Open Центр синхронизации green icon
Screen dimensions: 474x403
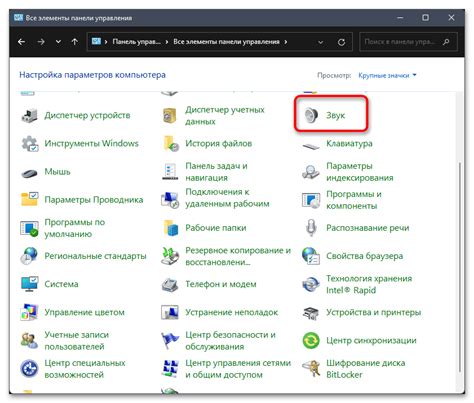311,341
